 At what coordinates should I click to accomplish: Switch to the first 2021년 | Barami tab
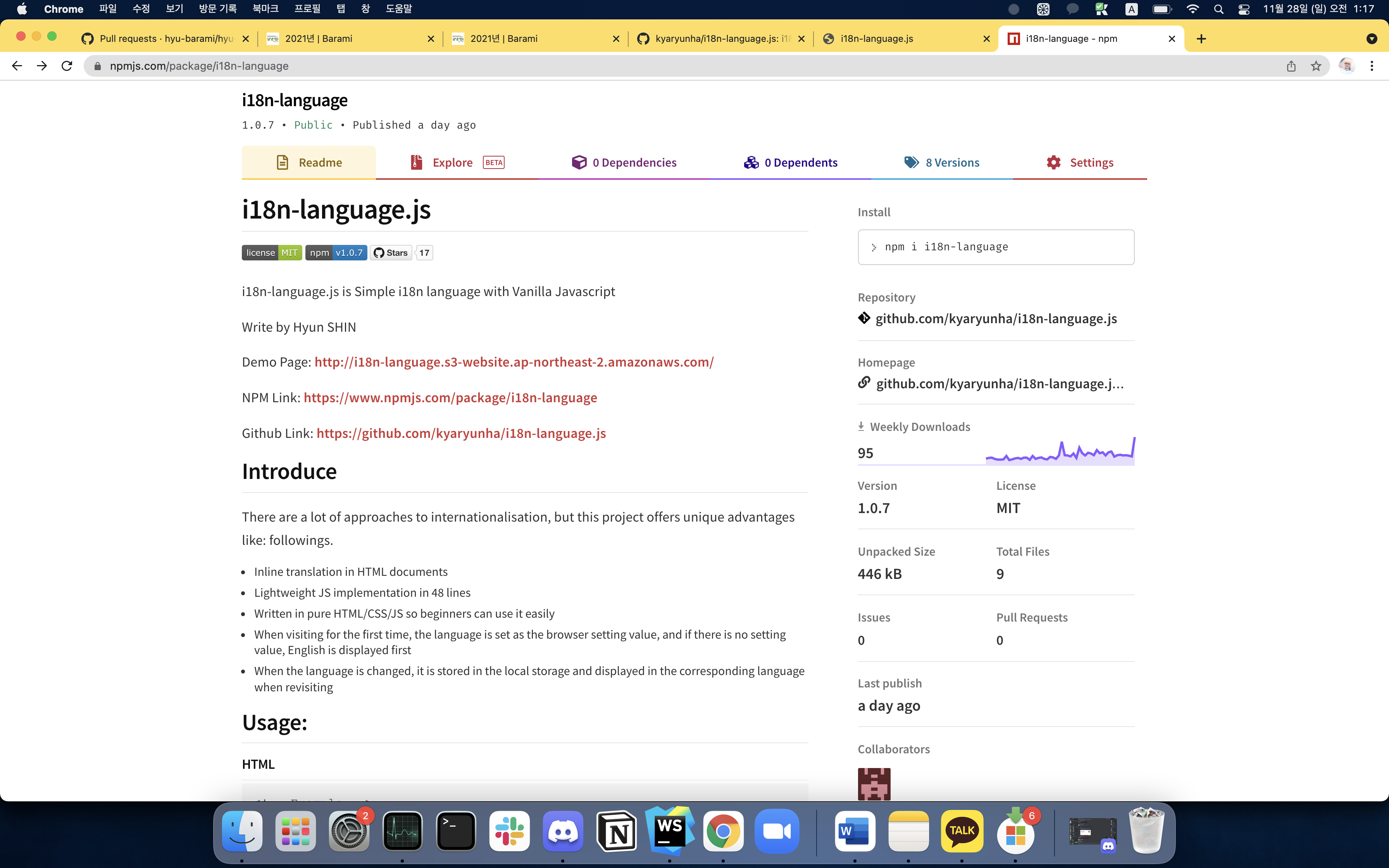click(x=350, y=38)
